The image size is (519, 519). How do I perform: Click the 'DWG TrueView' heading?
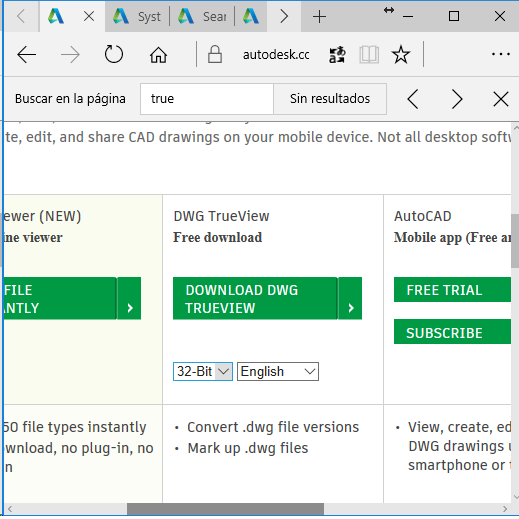221,216
